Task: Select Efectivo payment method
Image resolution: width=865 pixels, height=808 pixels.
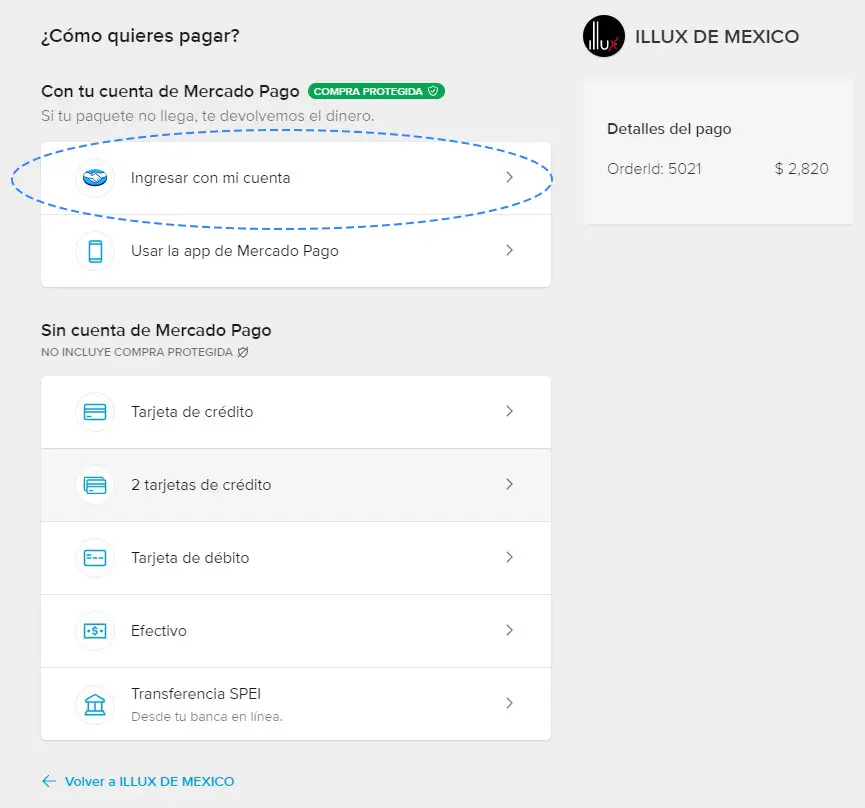Action: click(x=296, y=631)
